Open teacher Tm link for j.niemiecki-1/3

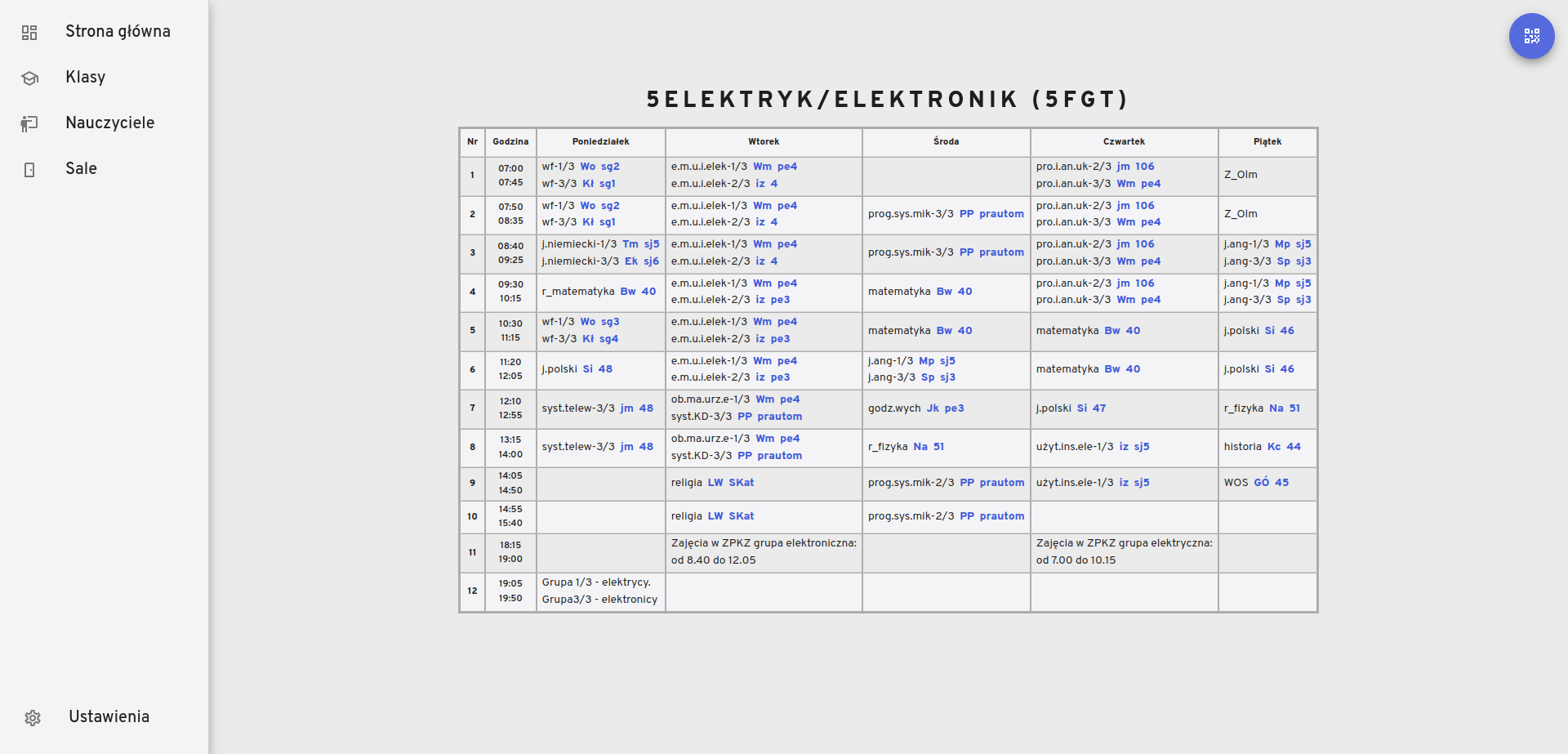coord(630,244)
